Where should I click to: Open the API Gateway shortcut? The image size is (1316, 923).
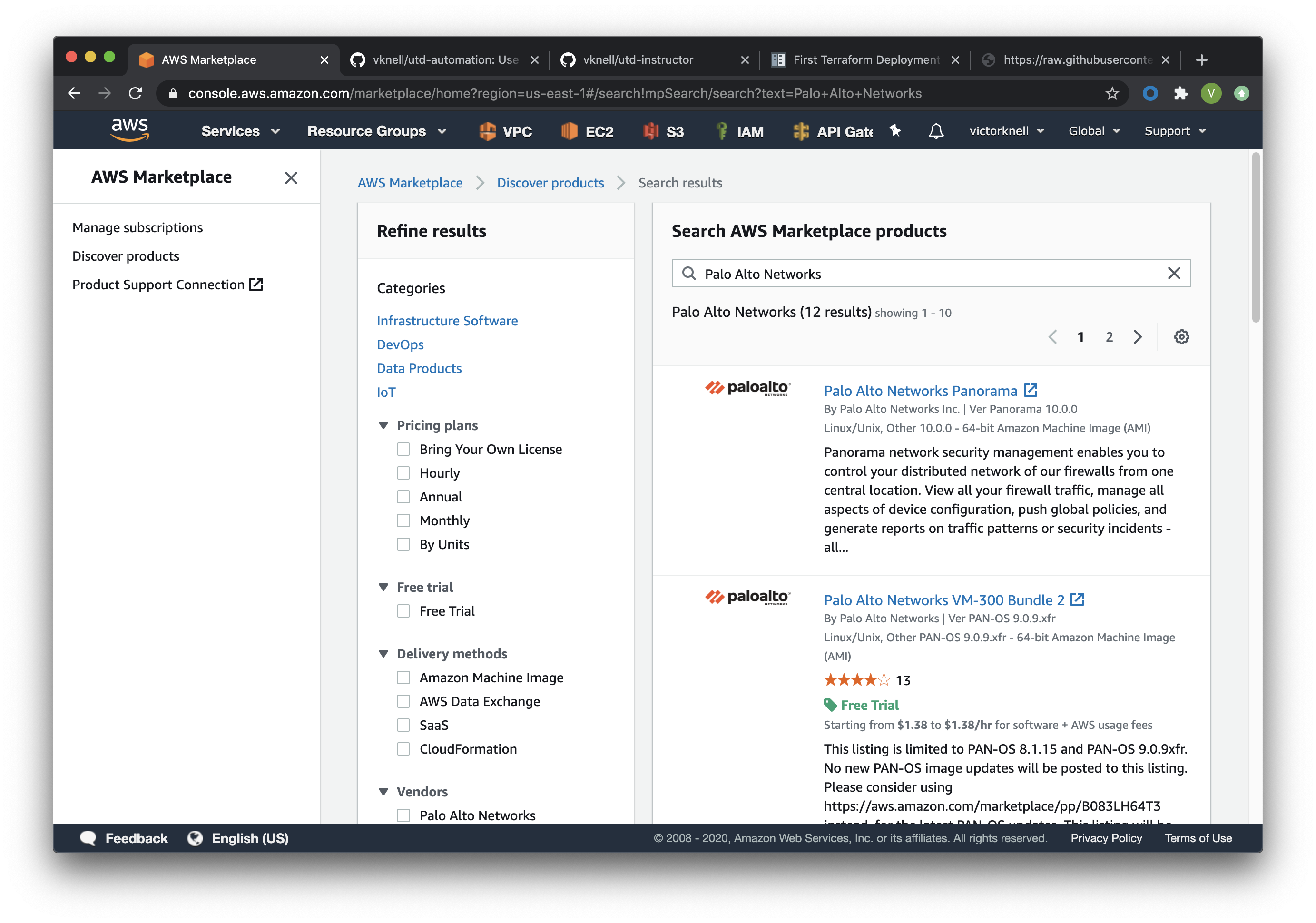coord(833,131)
